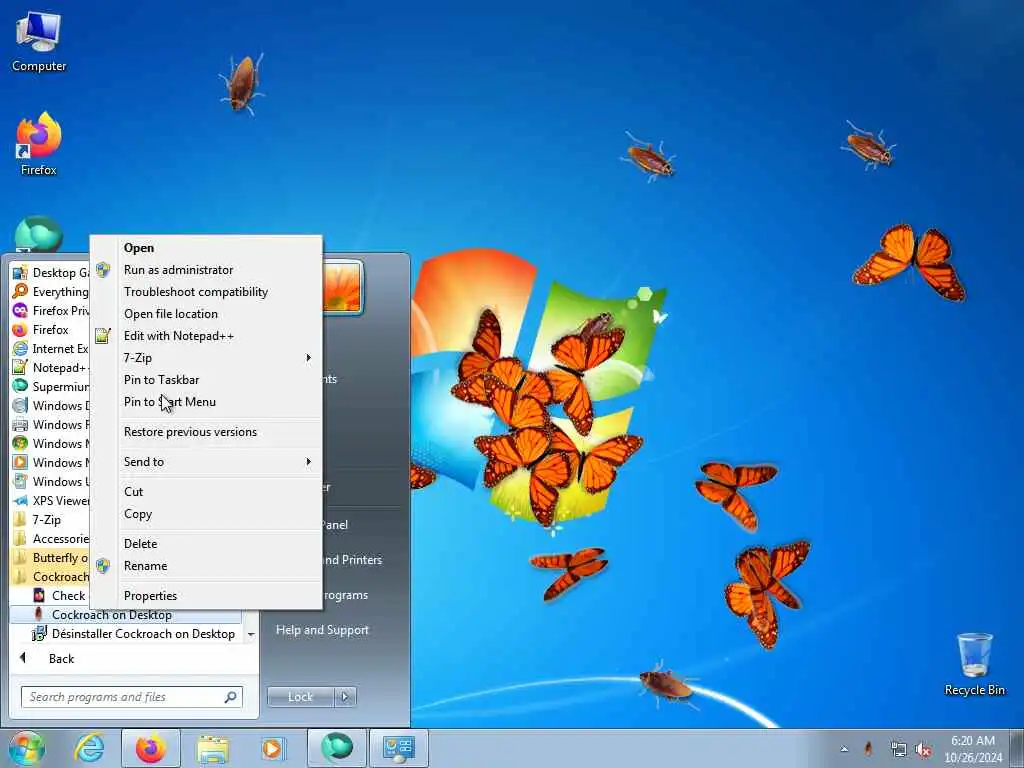
Task: Click the muted volume tray icon
Action: point(923,750)
